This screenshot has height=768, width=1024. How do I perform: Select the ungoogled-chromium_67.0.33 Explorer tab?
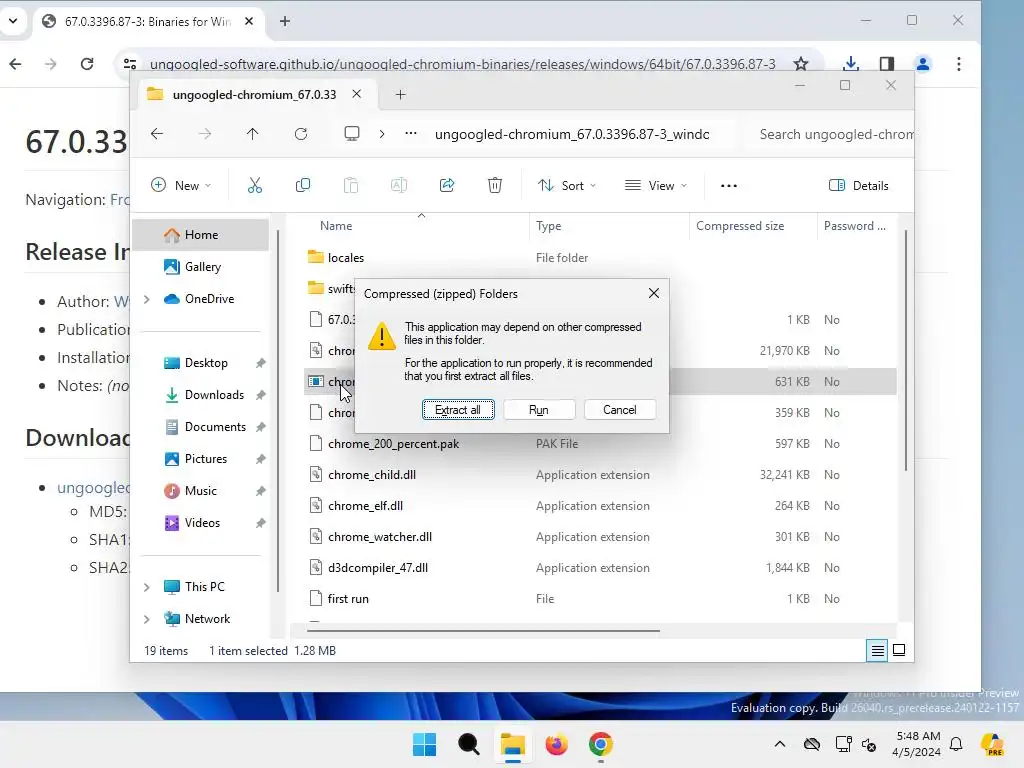[254, 95]
